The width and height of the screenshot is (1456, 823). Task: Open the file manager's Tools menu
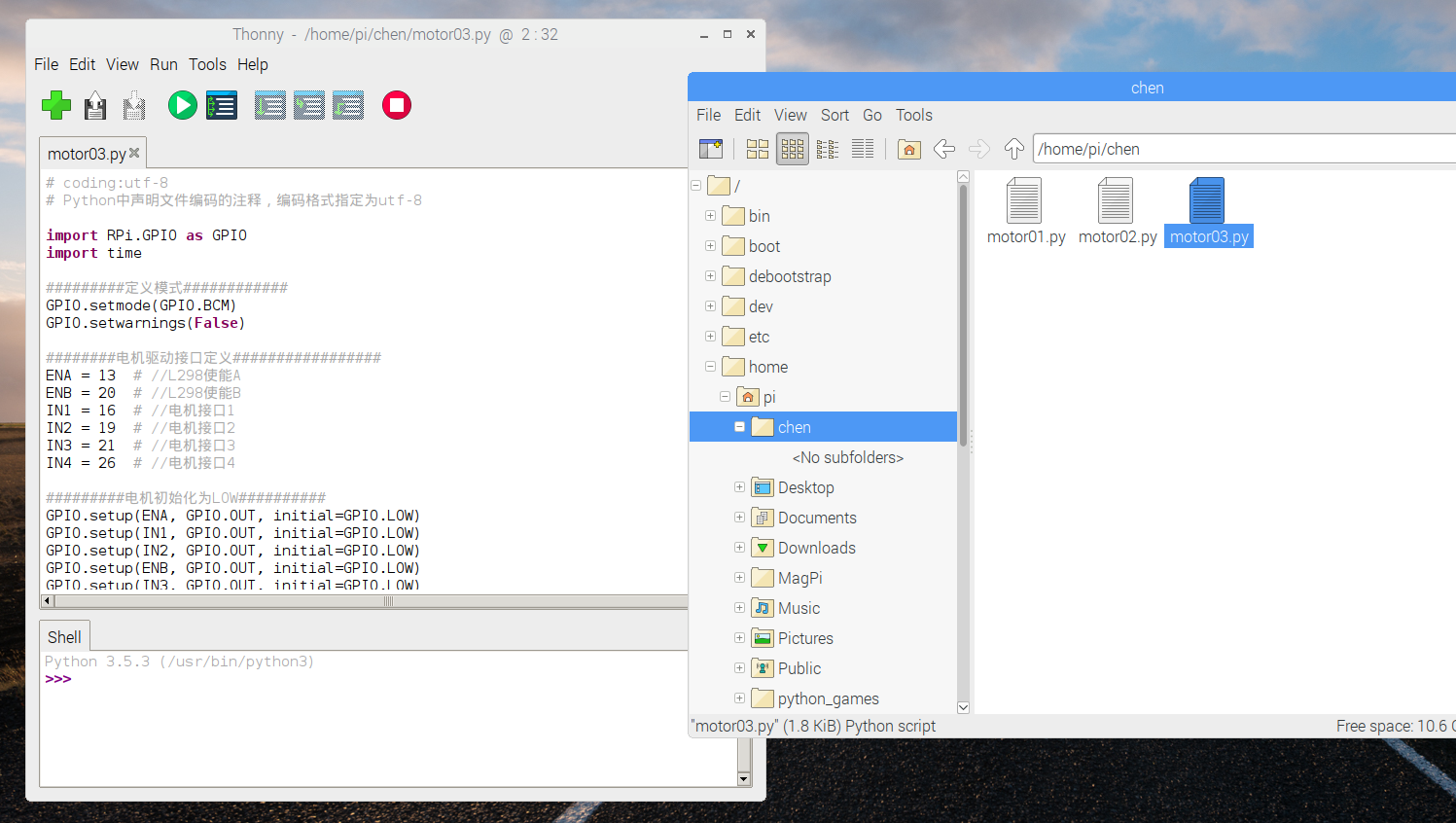coord(914,115)
